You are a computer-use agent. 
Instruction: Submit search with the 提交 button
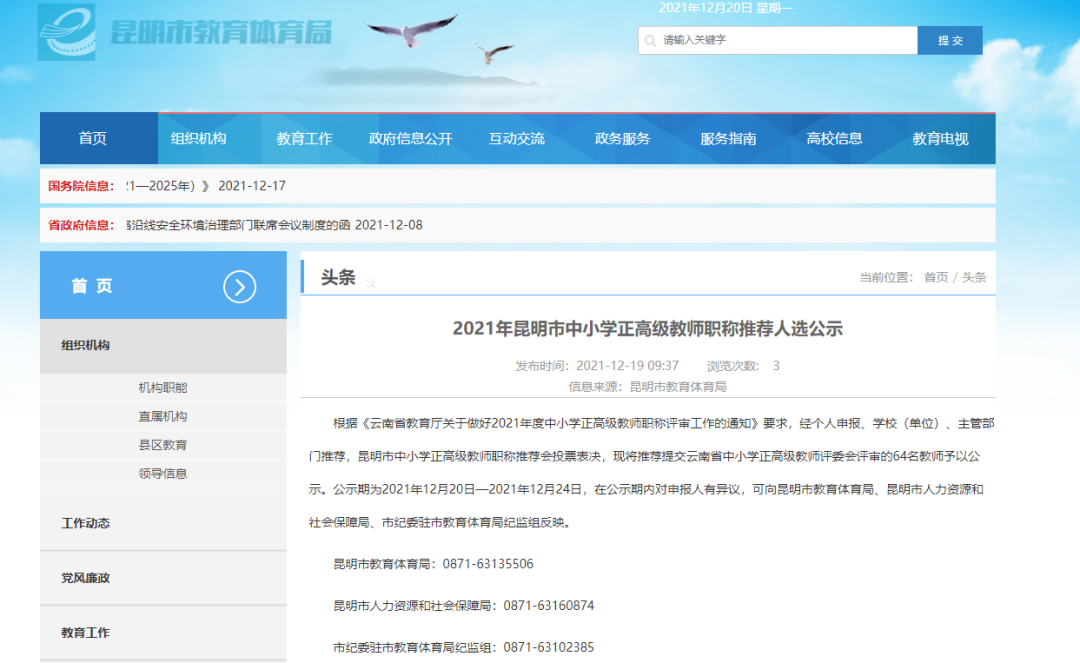pos(950,41)
